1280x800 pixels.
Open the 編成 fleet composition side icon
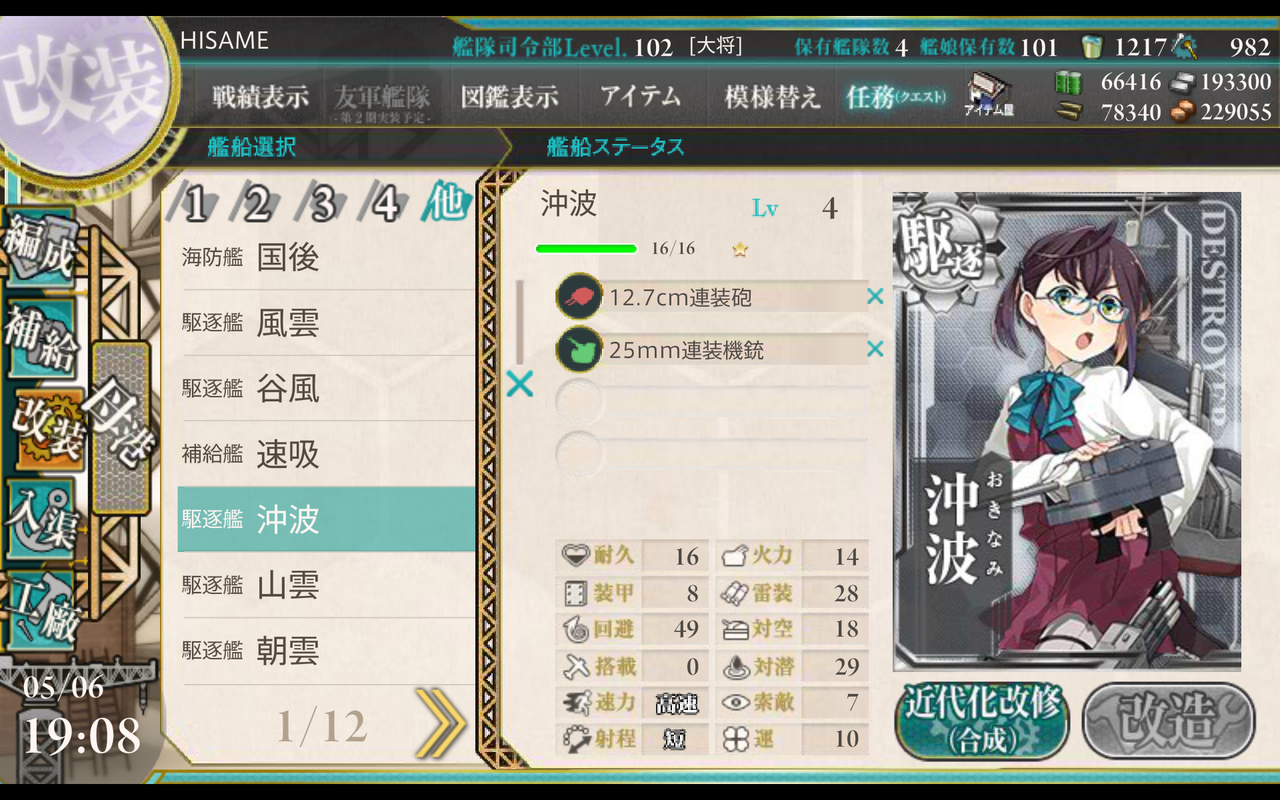[40, 245]
